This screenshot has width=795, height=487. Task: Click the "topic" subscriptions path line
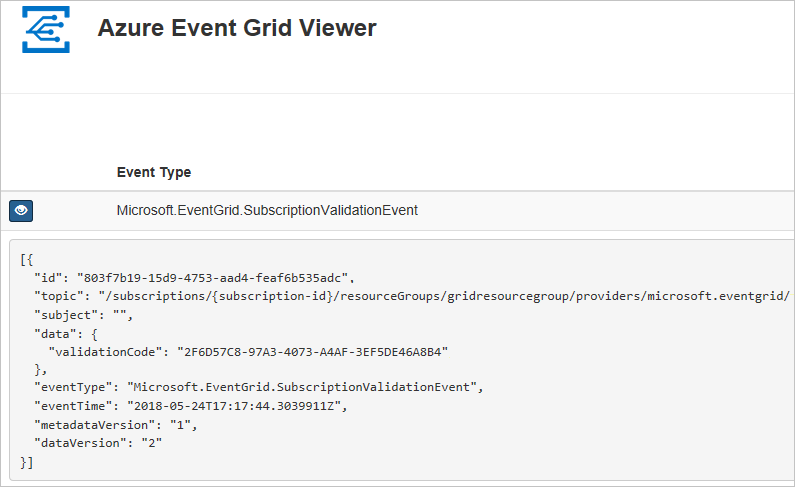click(x=412, y=296)
